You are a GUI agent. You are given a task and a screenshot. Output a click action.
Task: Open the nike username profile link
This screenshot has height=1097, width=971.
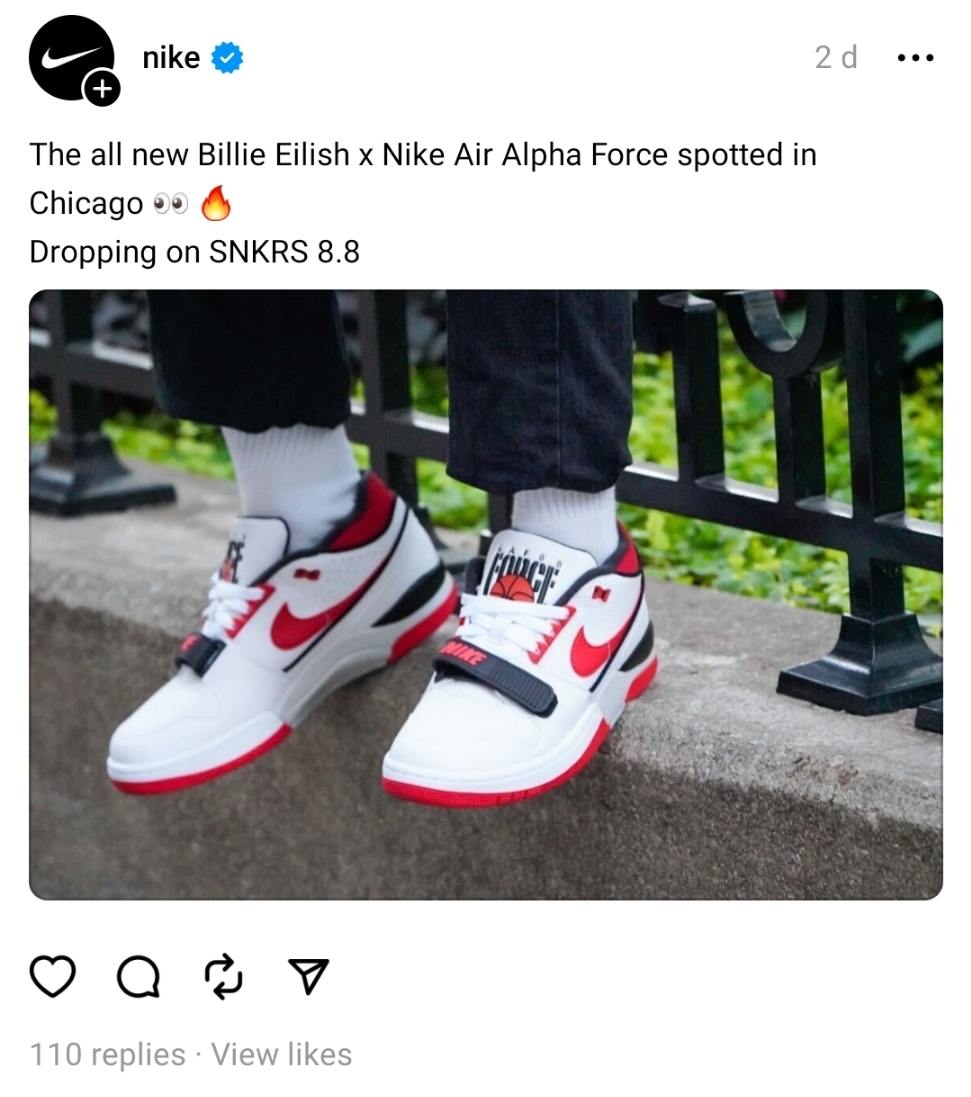(x=171, y=57)
